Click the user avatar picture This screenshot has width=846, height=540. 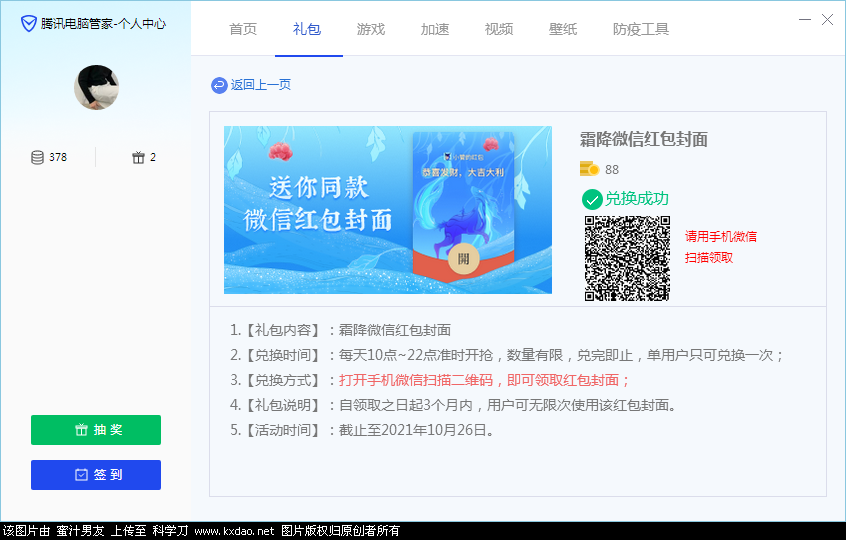point(96,88)
